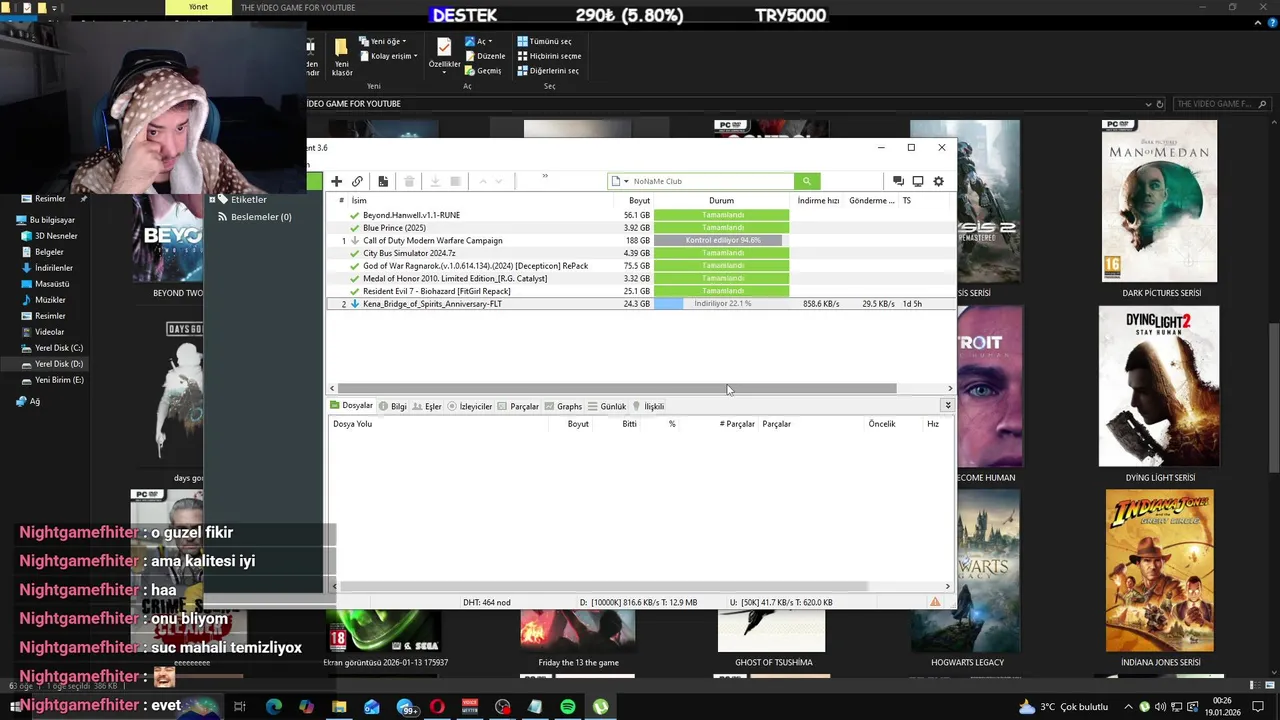Click torrent list horizontal scrollbar
The width and height of the screenshot is (1280, 720).
pos(617,388)
